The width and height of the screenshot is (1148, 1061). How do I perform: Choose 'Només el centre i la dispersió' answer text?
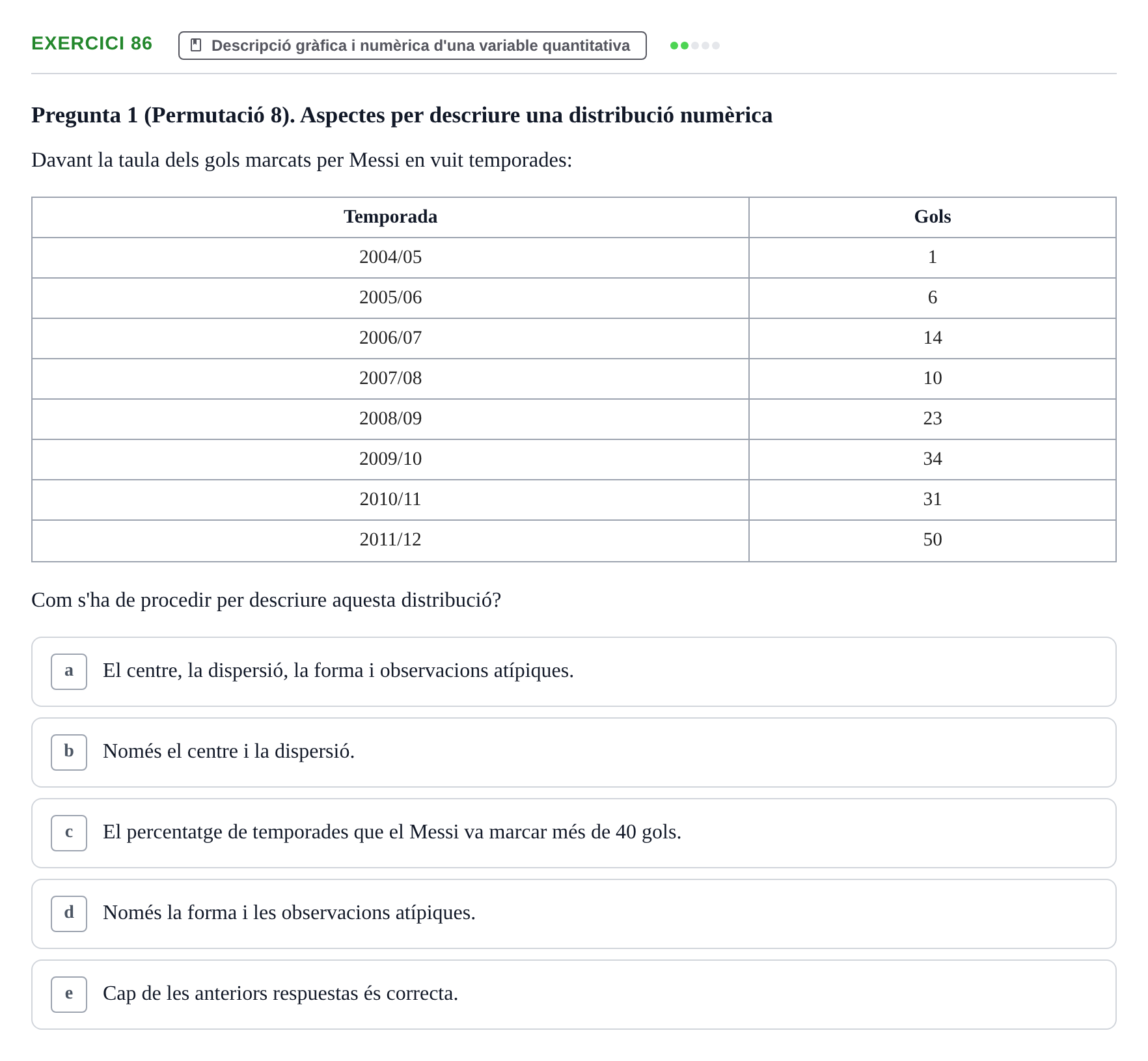click(229, 751)
